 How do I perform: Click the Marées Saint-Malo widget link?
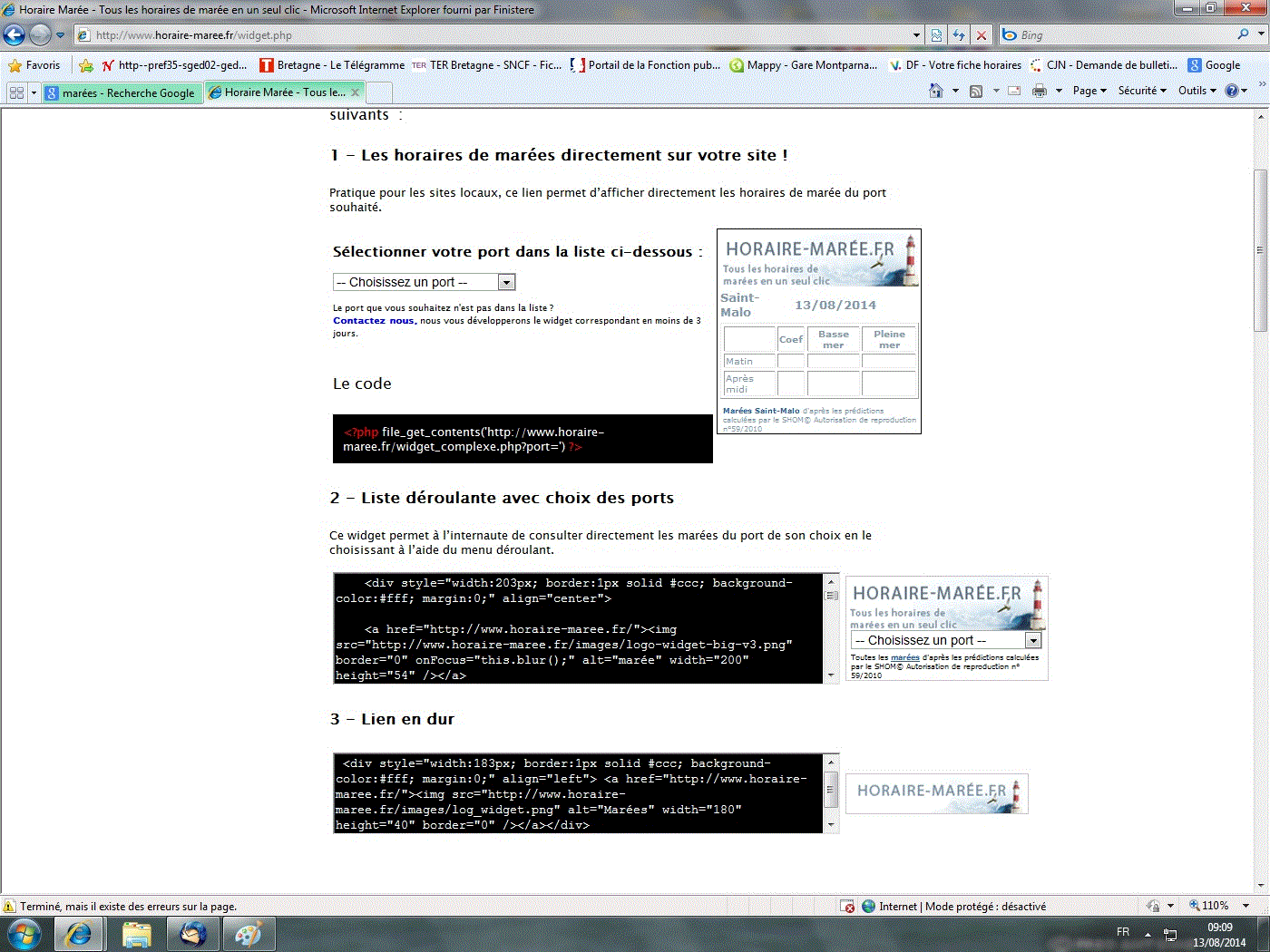[761, 411]
